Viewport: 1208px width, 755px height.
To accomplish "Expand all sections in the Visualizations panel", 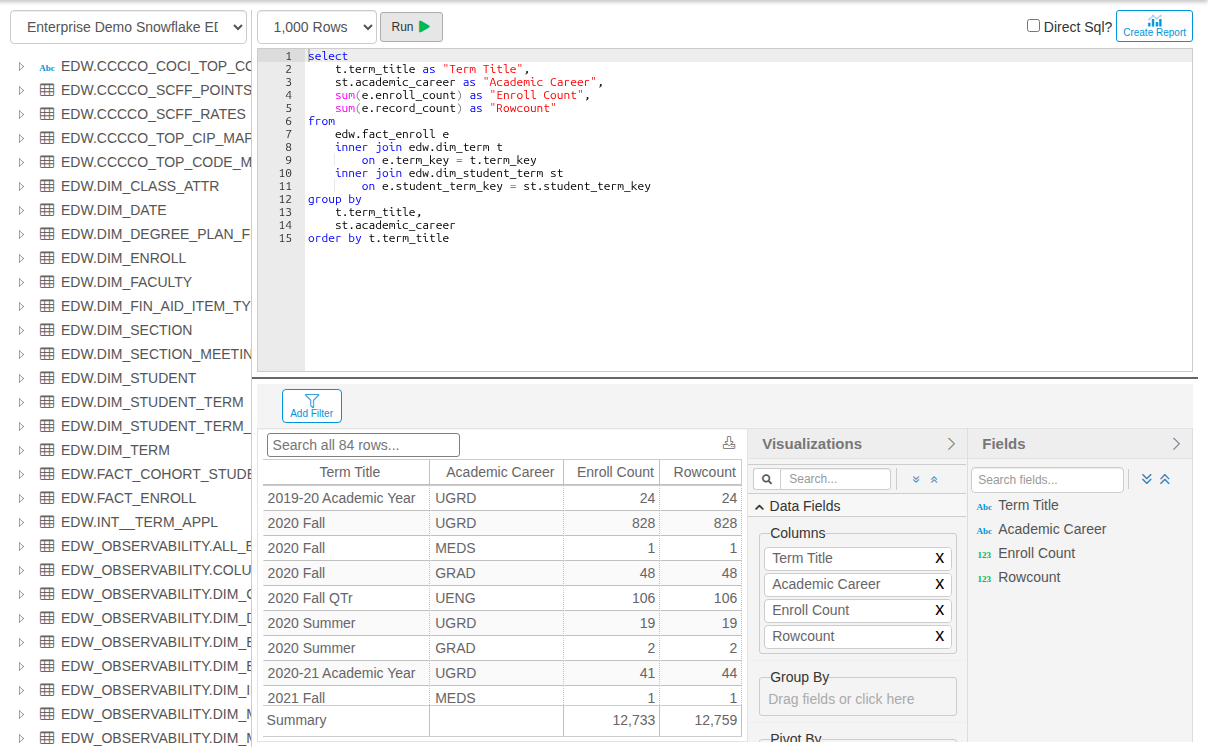I will [x=916, y=480].
